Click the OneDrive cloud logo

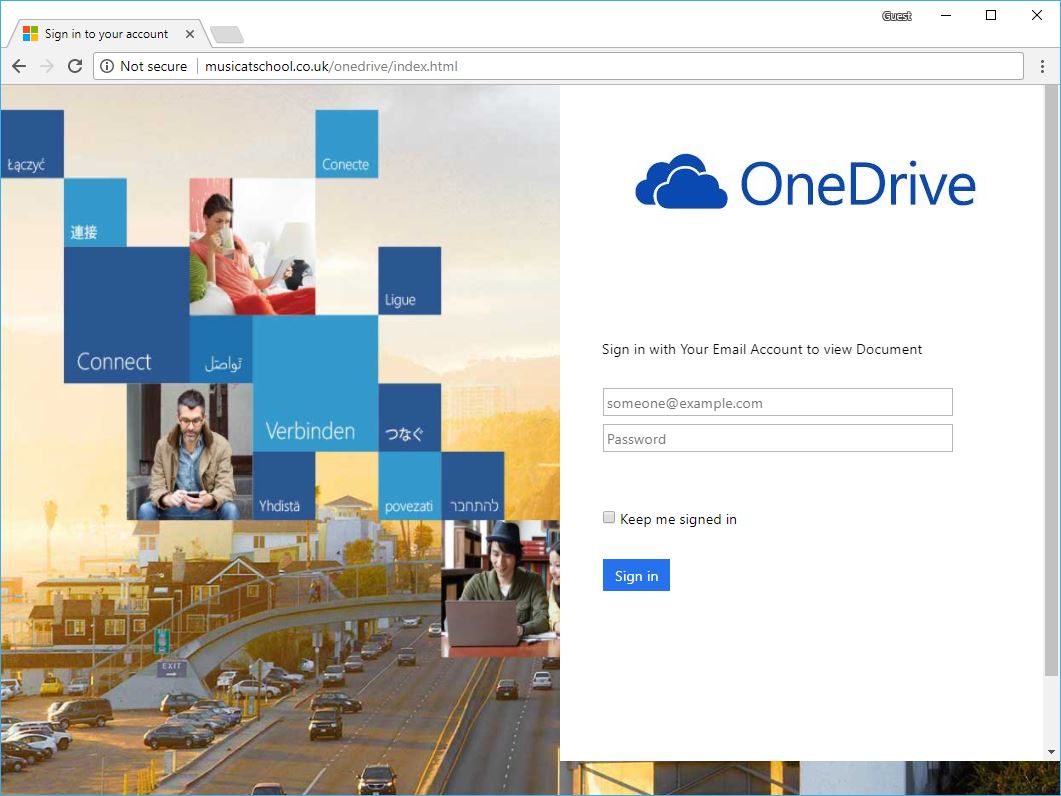point(681,181)
